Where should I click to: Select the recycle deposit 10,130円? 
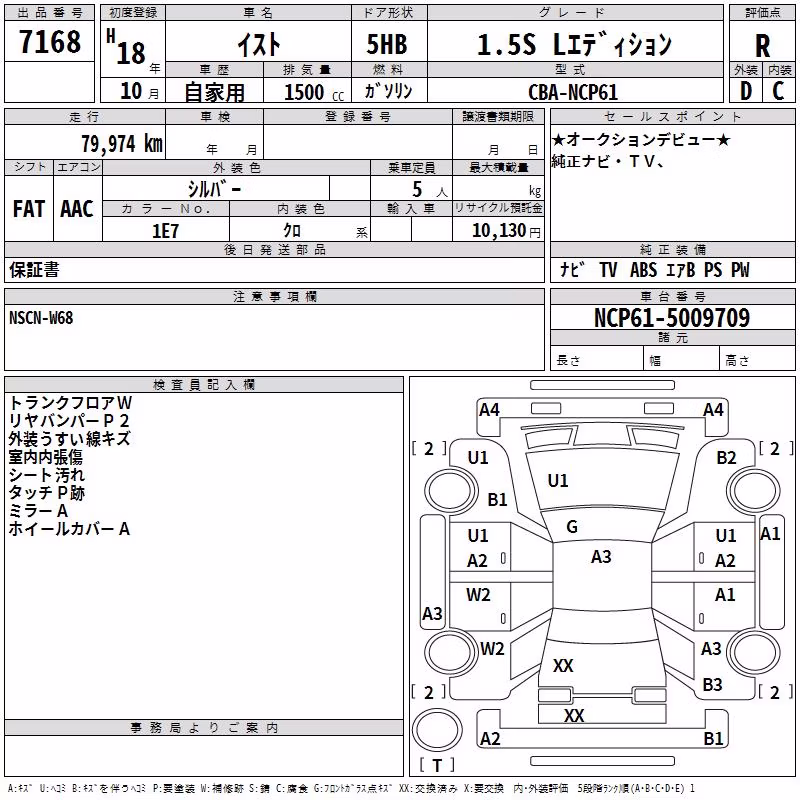[506, 231]
